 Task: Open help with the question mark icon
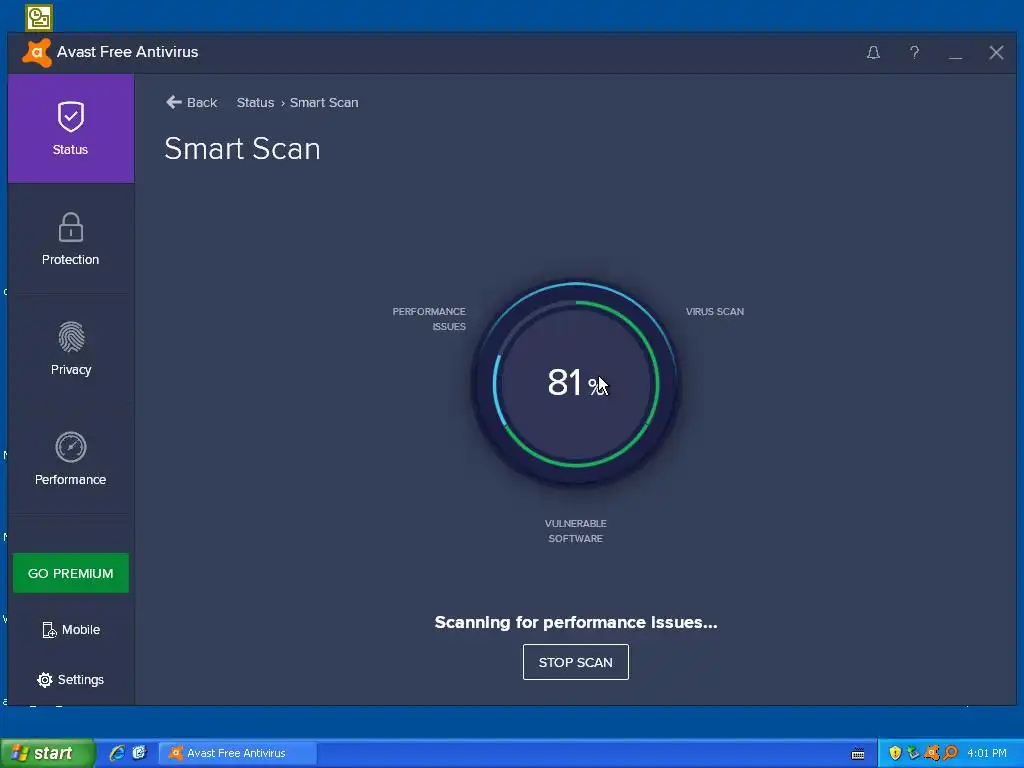914,52
